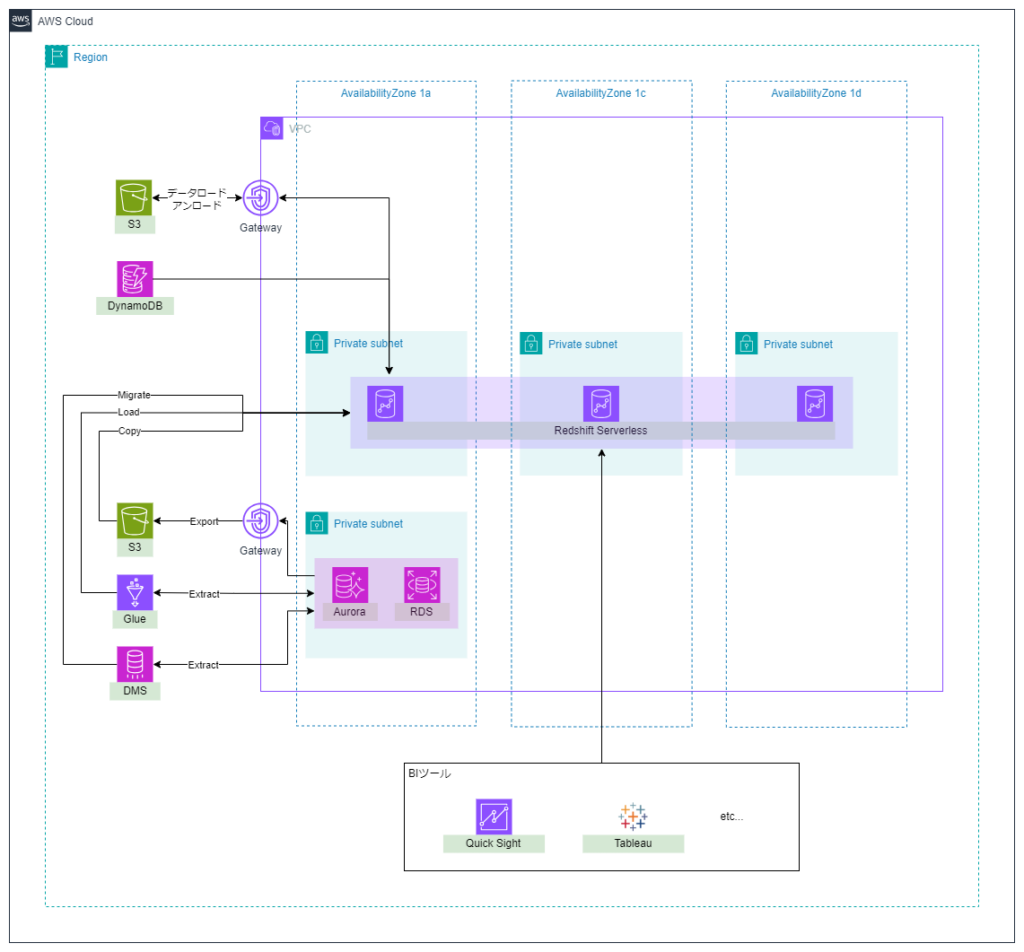
Task: Click the Redshift icon in AvailabilityZone 1a
Action: [x=385, y=404]
